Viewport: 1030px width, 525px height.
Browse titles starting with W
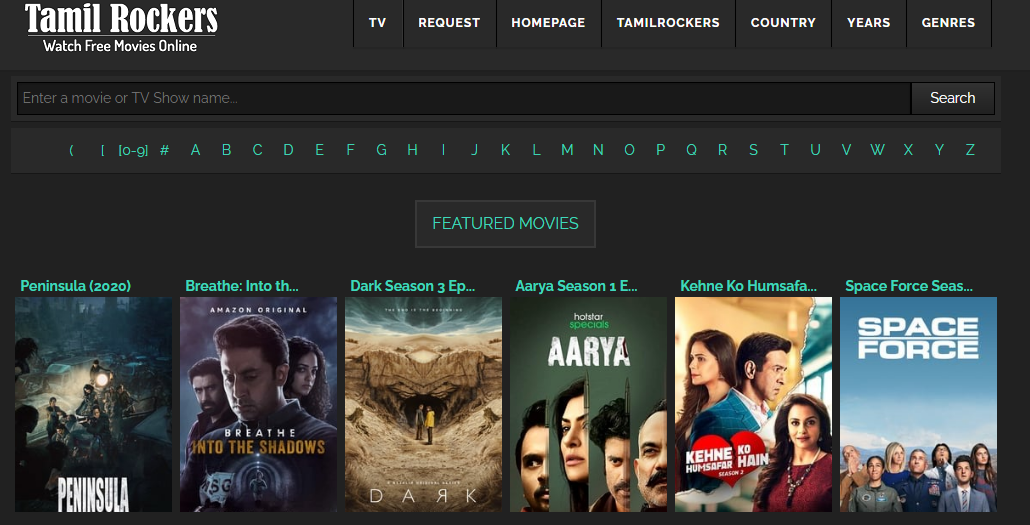[x=878, y=150]
